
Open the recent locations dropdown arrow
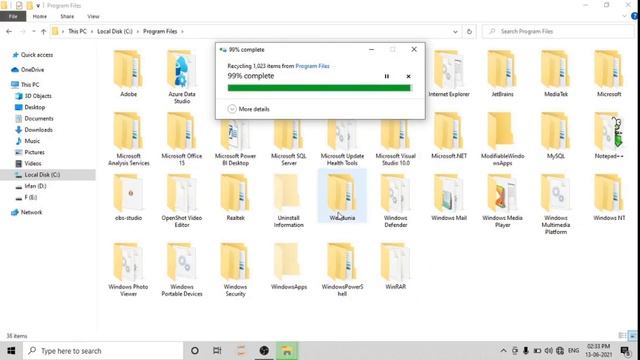[x=33, y=31]
